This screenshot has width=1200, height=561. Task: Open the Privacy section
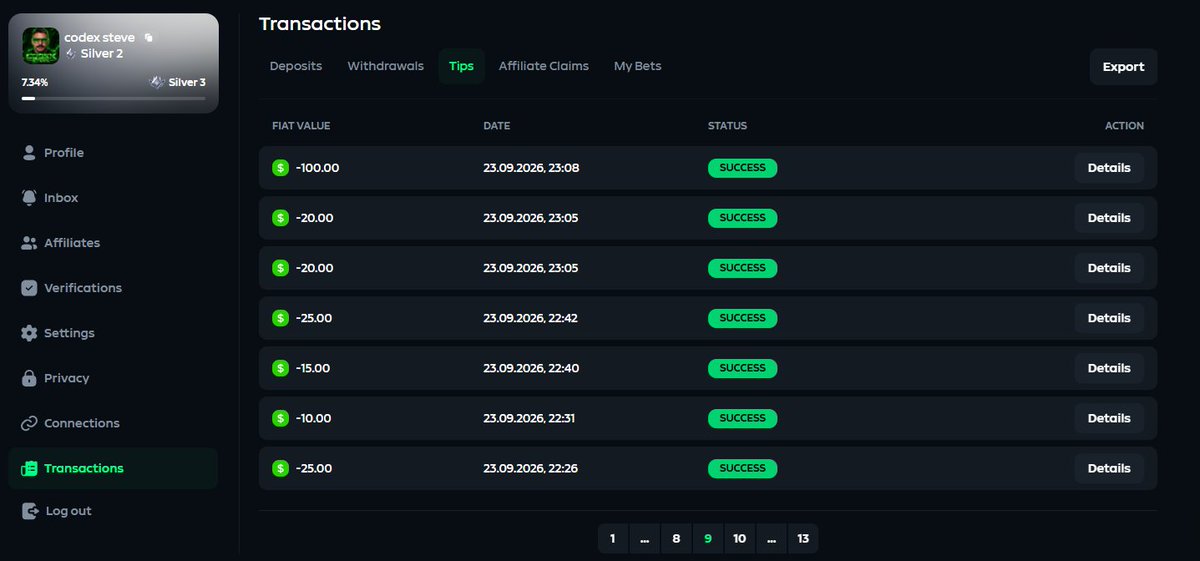pos(113,378)
